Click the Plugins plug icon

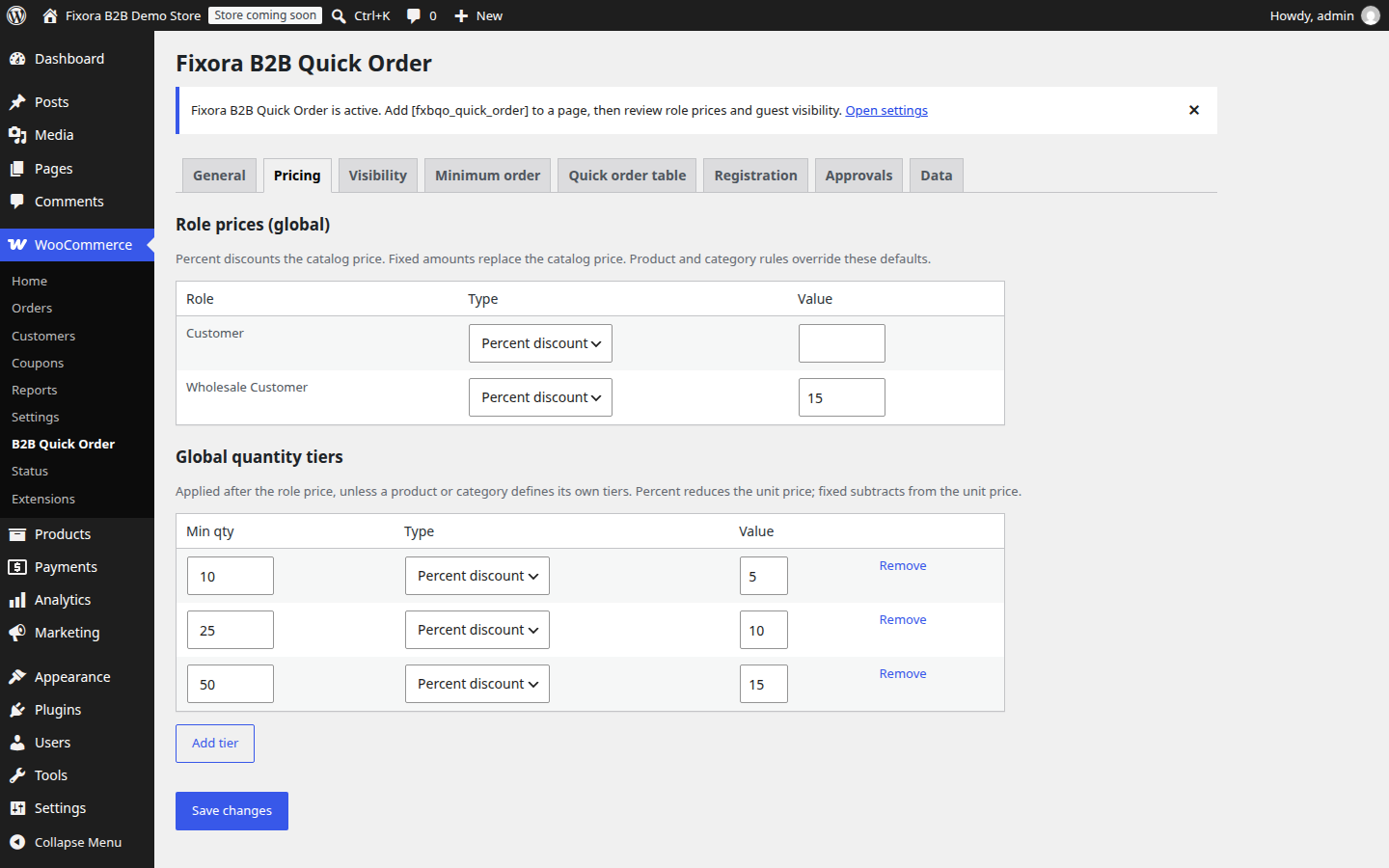coord(17,710)
